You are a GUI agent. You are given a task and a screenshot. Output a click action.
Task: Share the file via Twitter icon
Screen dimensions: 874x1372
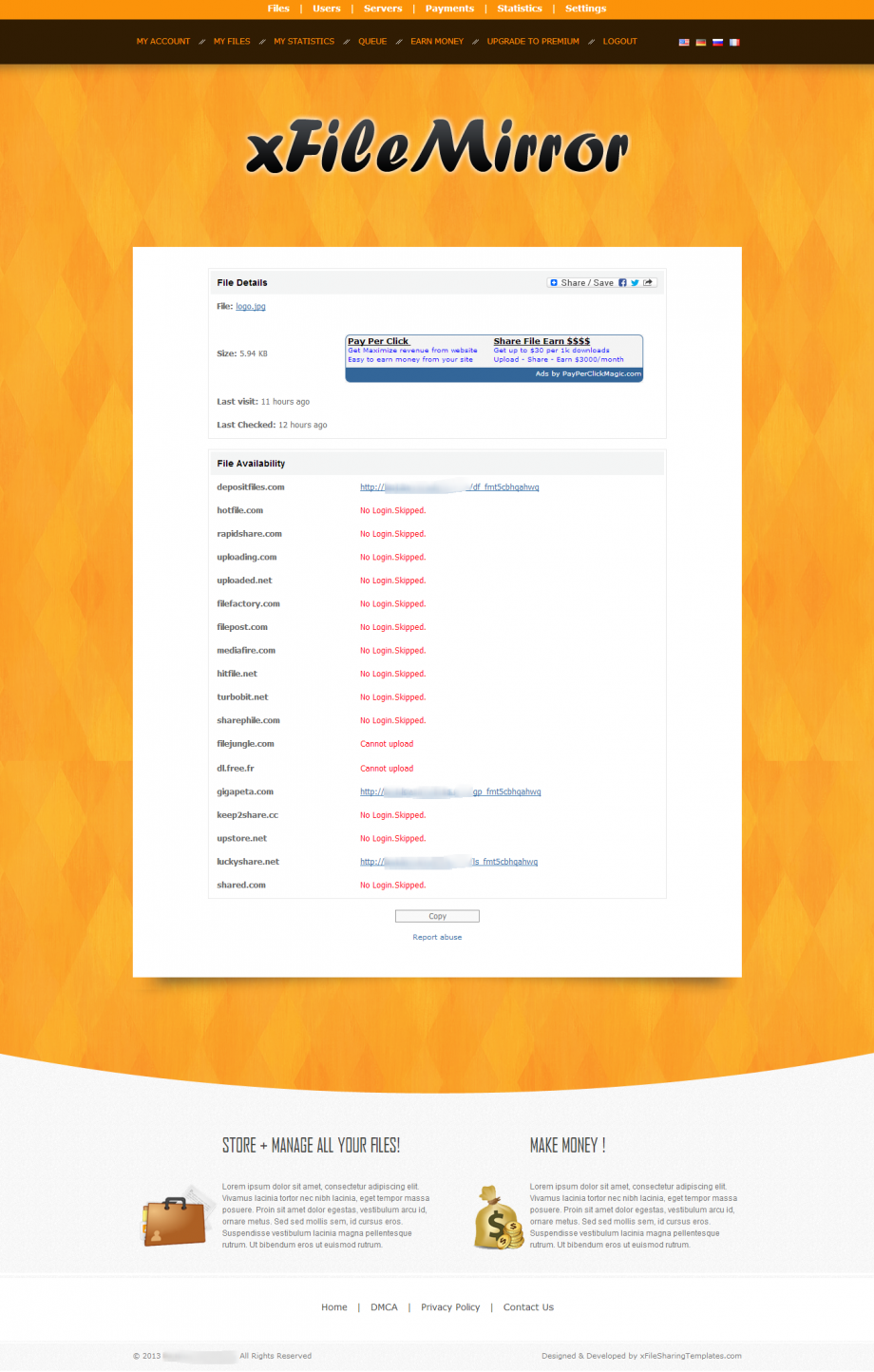pyautogui.click(x=635, y=283)
